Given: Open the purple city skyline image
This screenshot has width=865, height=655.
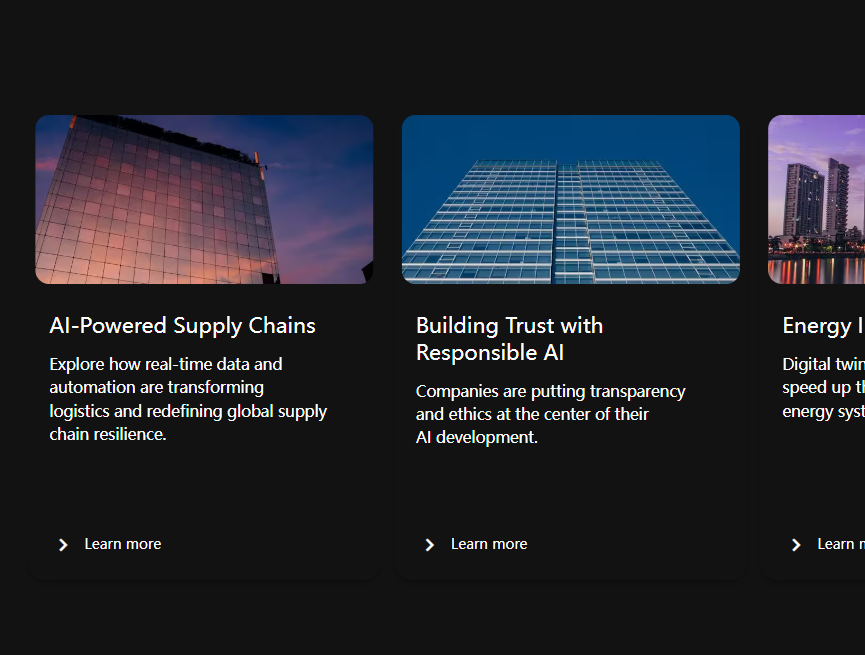Looking at the screenshot, I should pos(816,199).
